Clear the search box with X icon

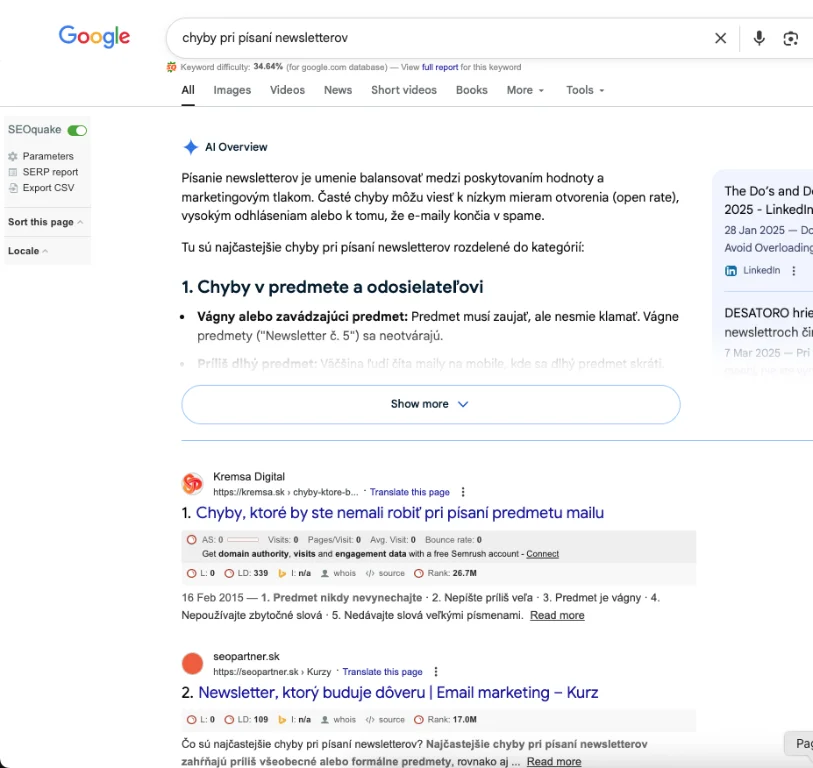point(720,38)
